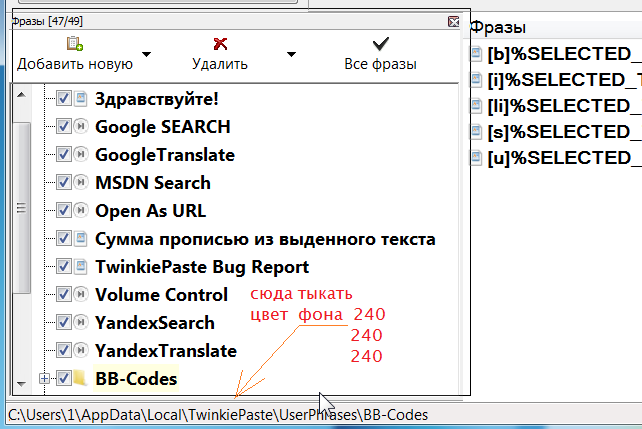Uncheck the Здравствуйте! phrase checkbox
Image resolution: width=642 pixels, height=429 pixels.
[63, 99]
